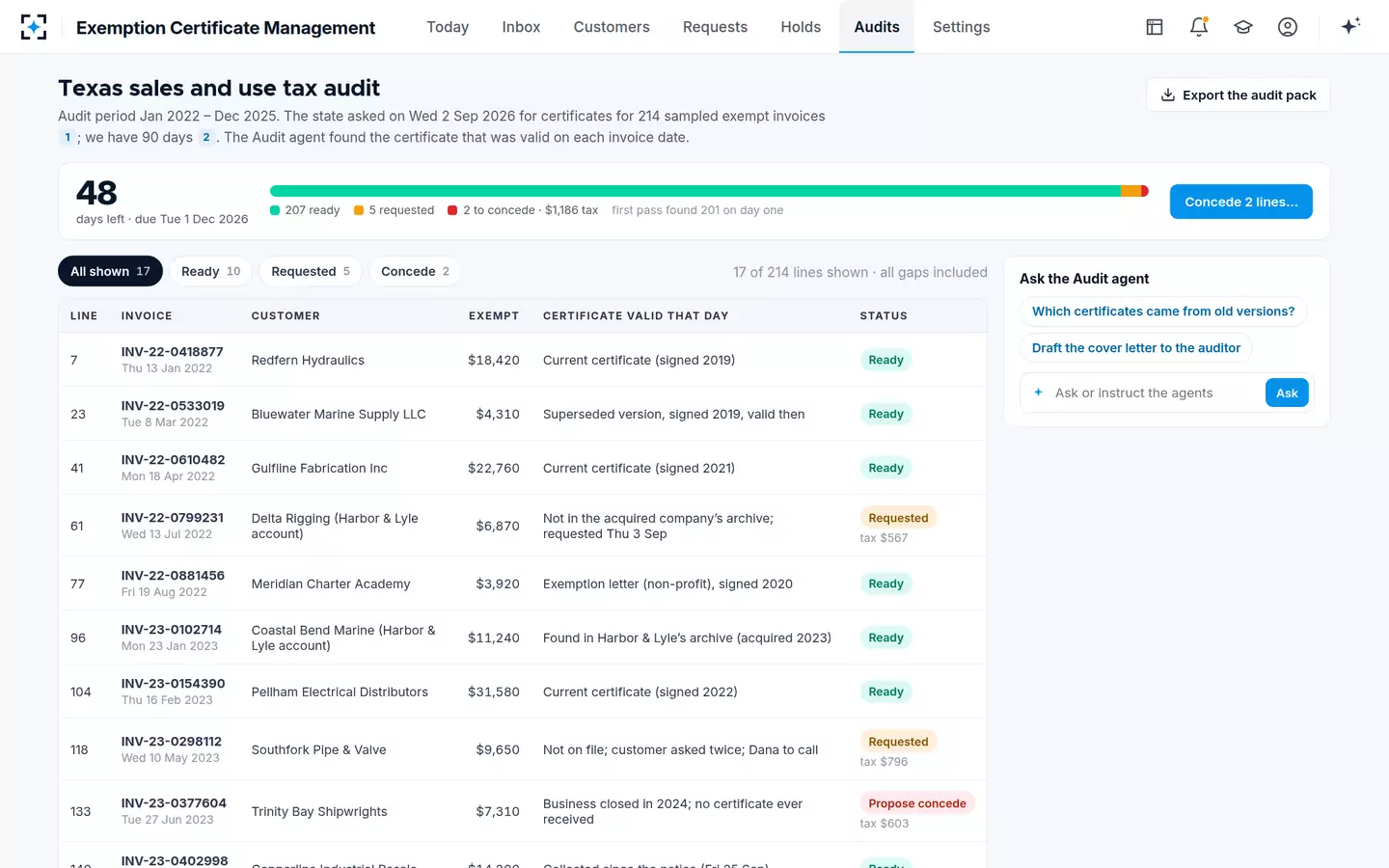Image resolution: width=1389 pixels, height=868 pixels.
Task: Open the sparkle AI assistant icon
Action: tap(1350, 26)
